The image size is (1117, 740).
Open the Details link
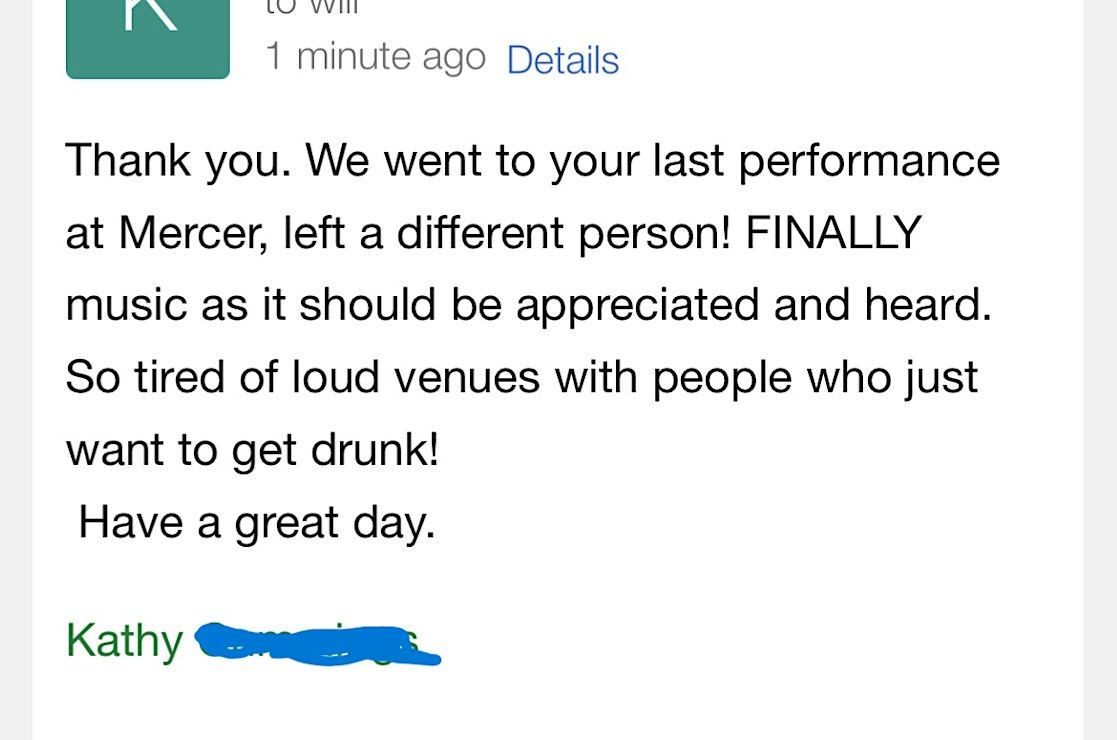563,60
